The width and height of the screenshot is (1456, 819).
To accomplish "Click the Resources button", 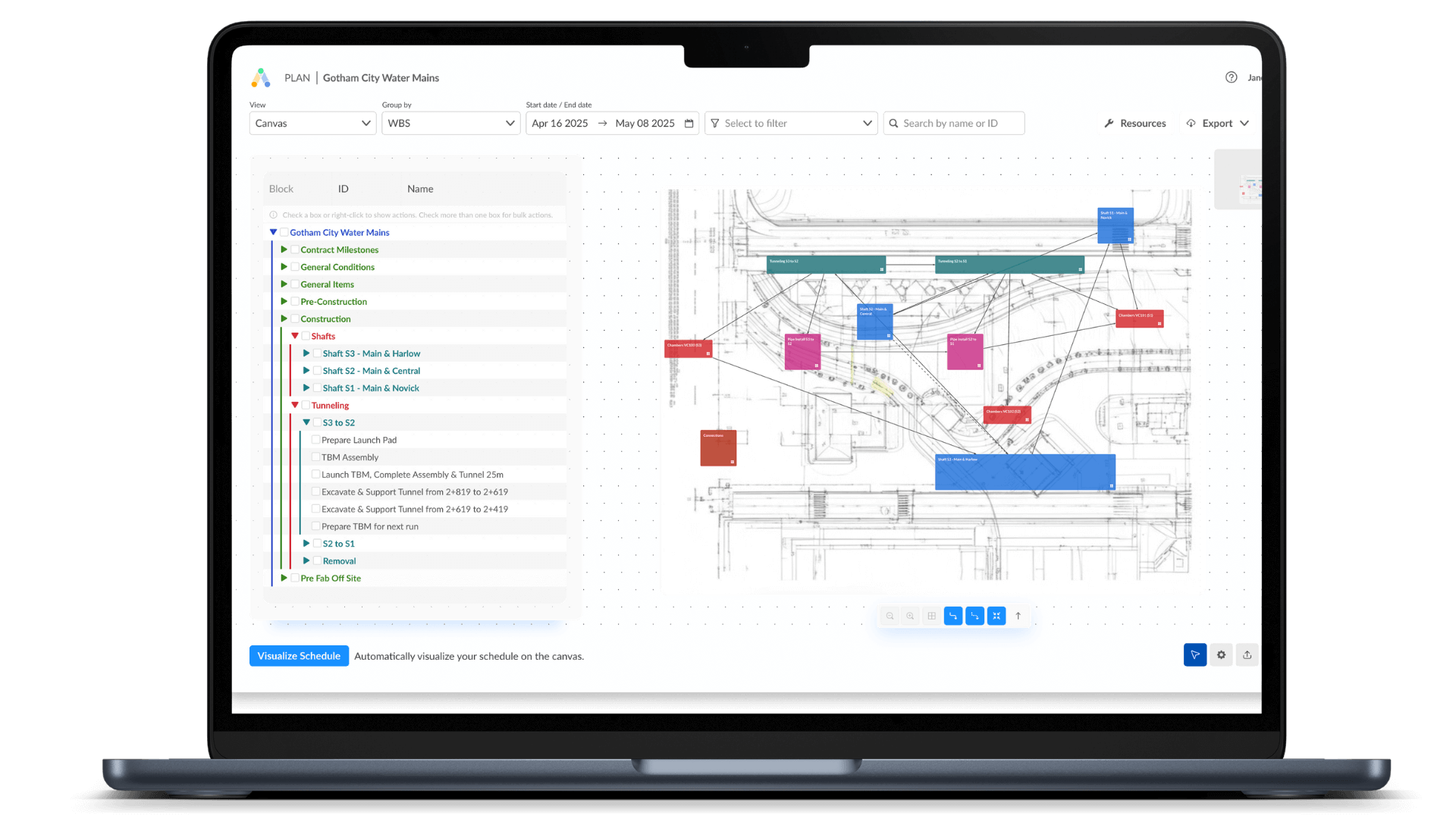I will click(1135, 124).
